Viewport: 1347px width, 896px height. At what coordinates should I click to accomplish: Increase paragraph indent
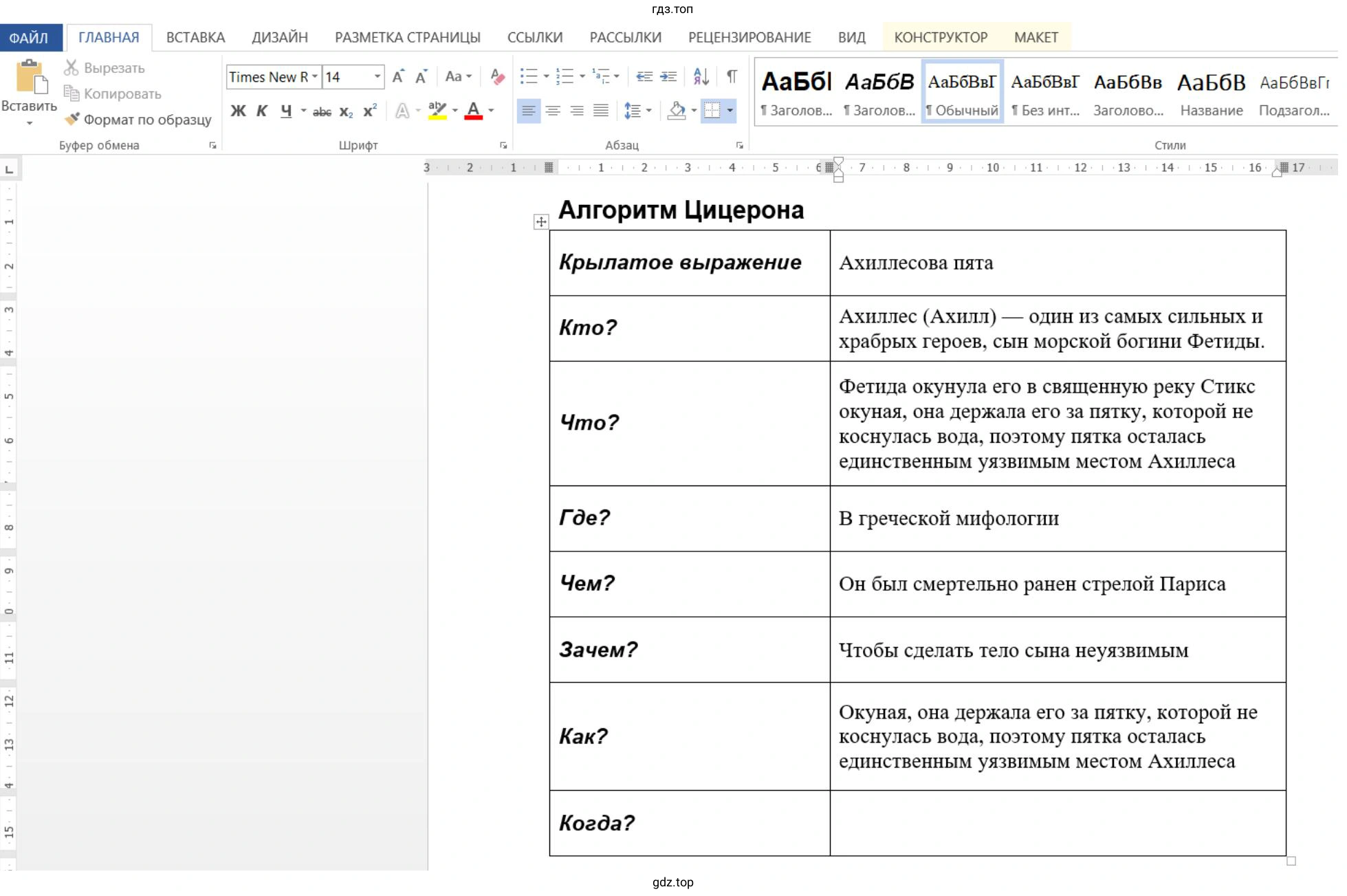pyautogui.click(x=668, y=76)
